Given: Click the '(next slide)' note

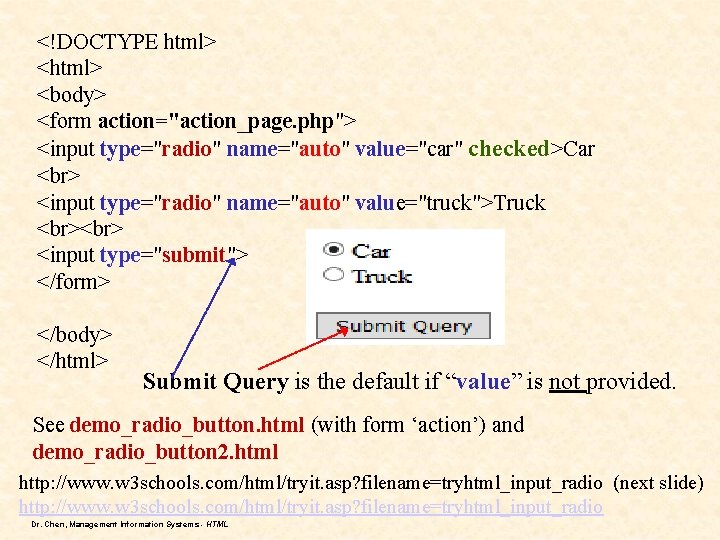Looking at the screenshot, I should pos(658,483).
